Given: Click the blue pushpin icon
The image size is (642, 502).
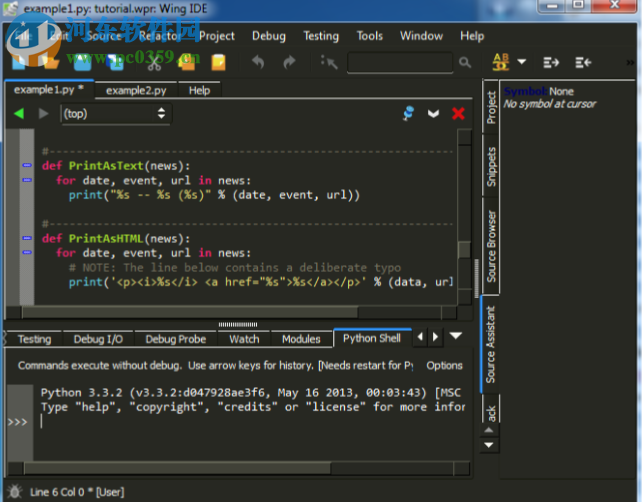Looking at the screenshot, I should click(408, 113).
